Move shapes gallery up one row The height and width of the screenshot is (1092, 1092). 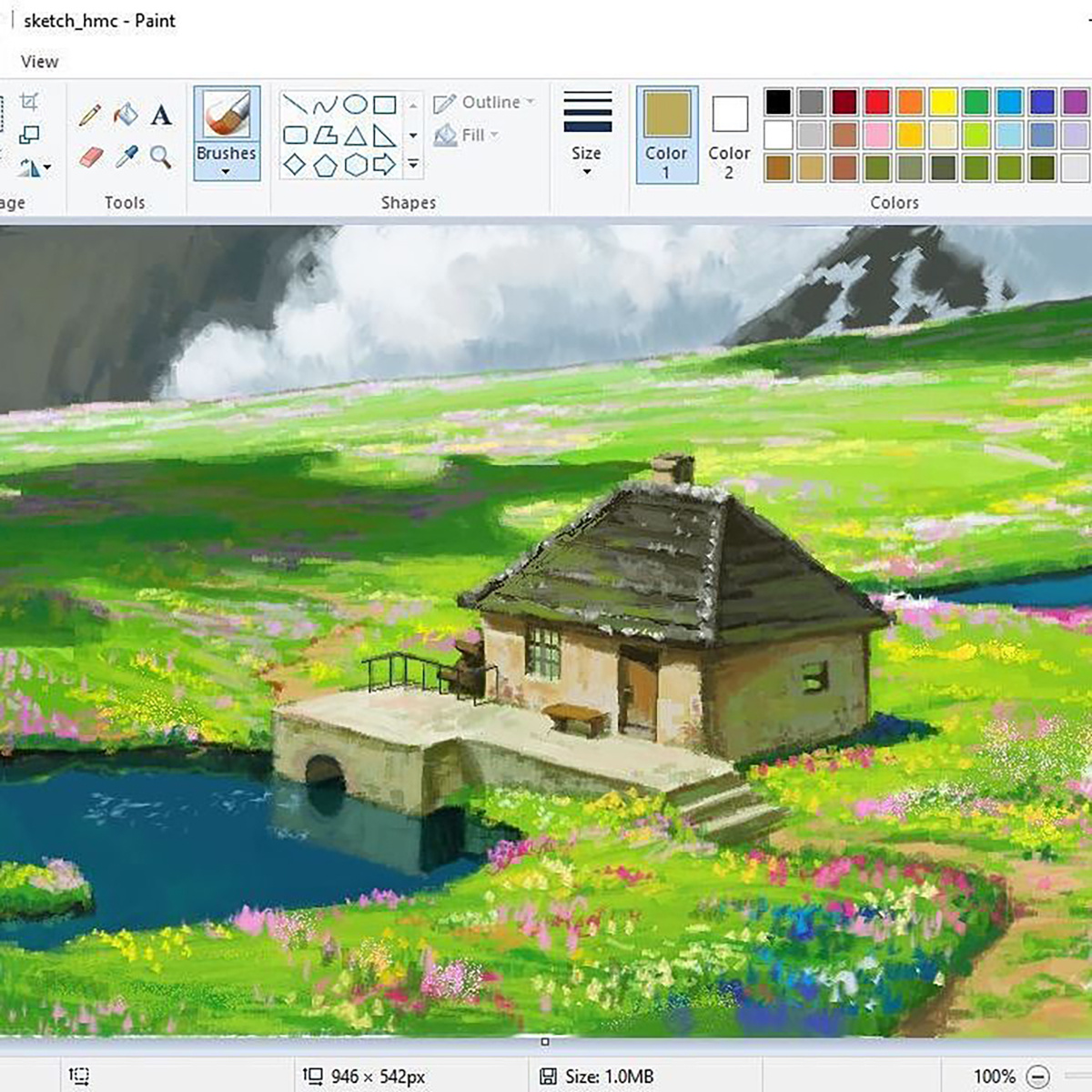coord(413,106)
